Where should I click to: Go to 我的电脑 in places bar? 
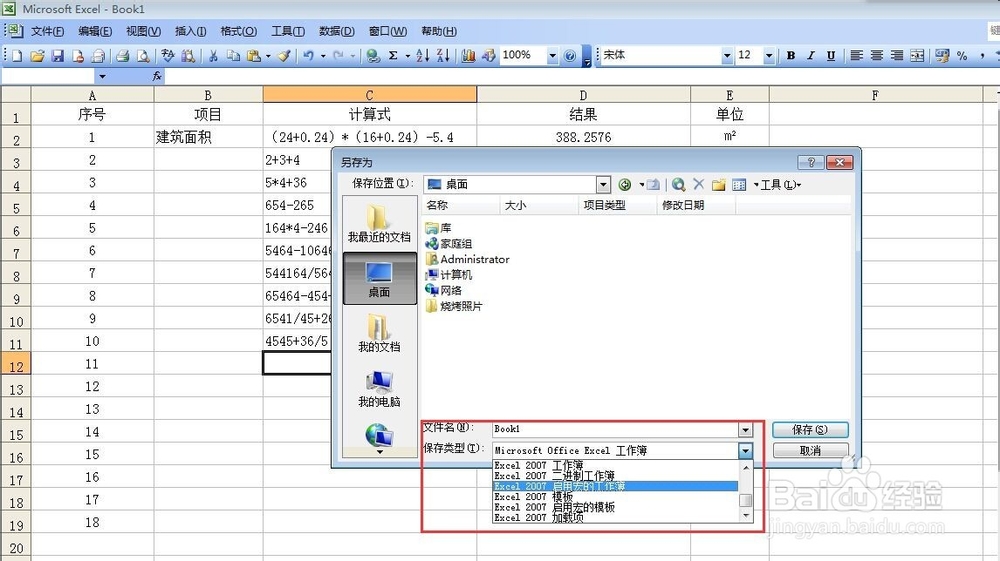click(x=379, y=389)
